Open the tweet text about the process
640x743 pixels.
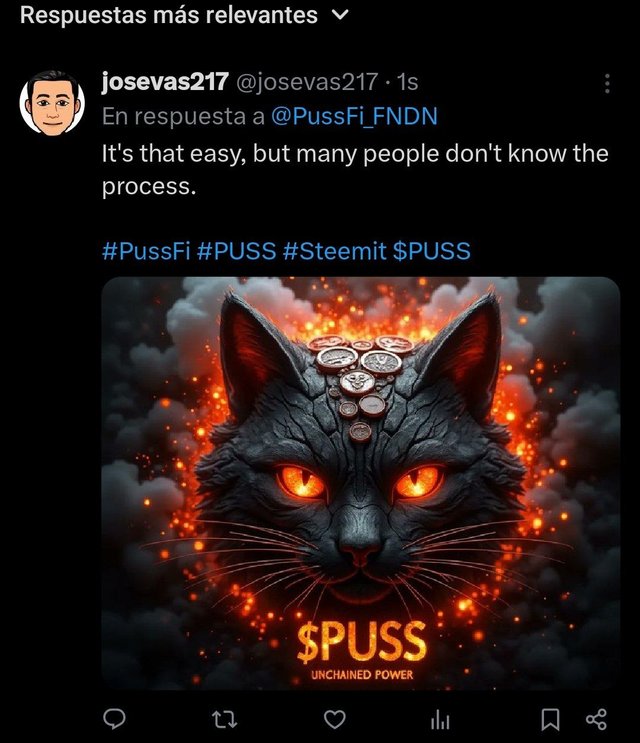[x=355, y=170]
